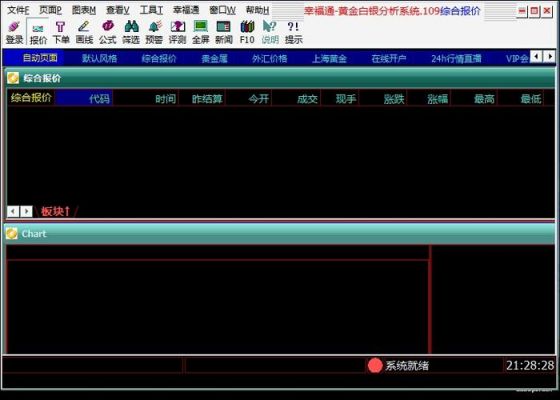Click the 登录 login icon

click(x=14, y=32)
